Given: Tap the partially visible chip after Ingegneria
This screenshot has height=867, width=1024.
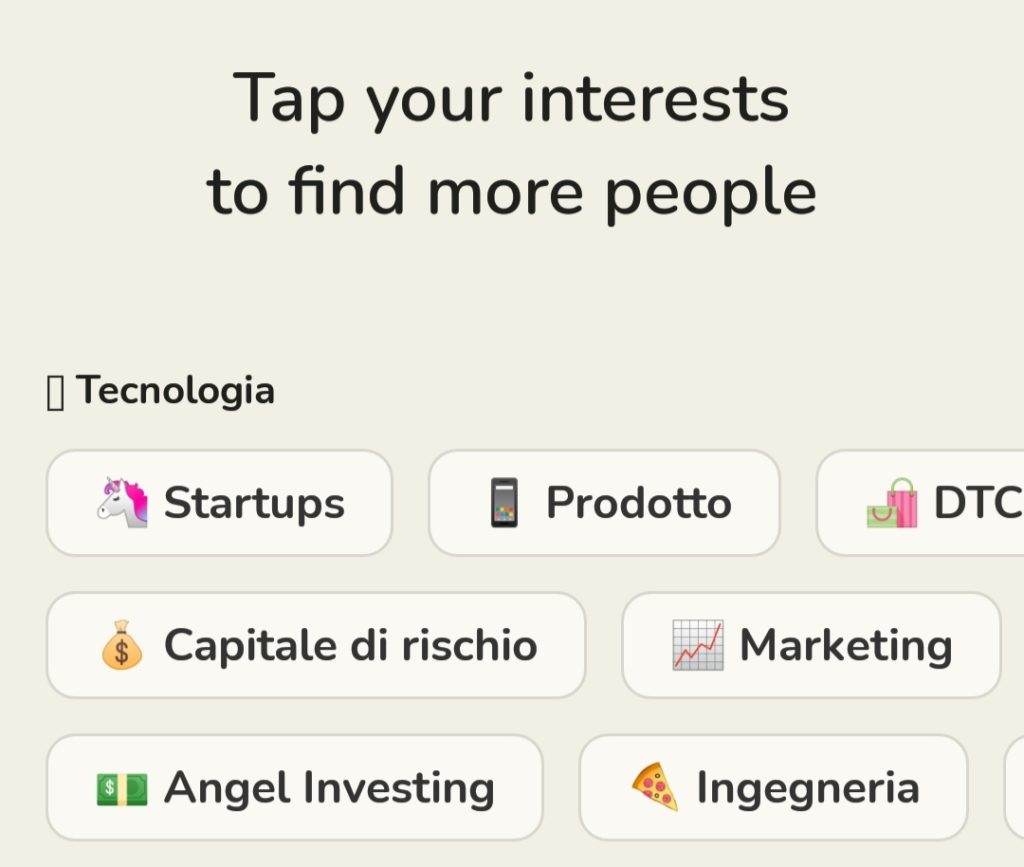Looking at the screenshot, I should pyautogui.click(x=1014, y=787).
